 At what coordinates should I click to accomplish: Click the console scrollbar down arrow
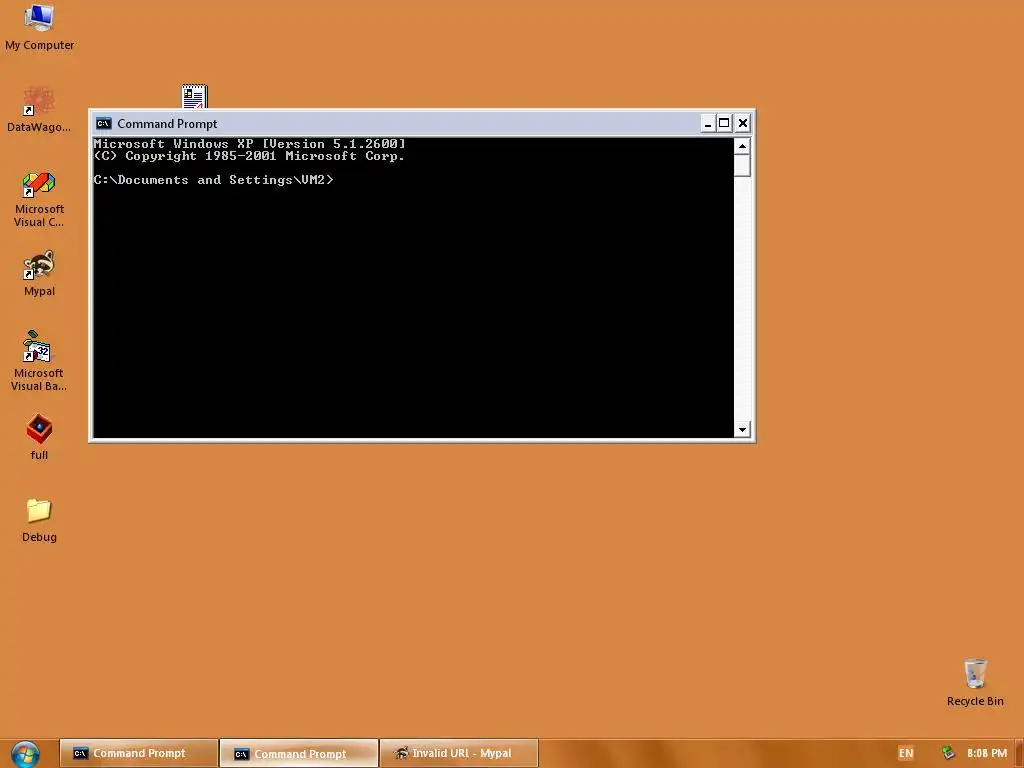coord(742,429)
